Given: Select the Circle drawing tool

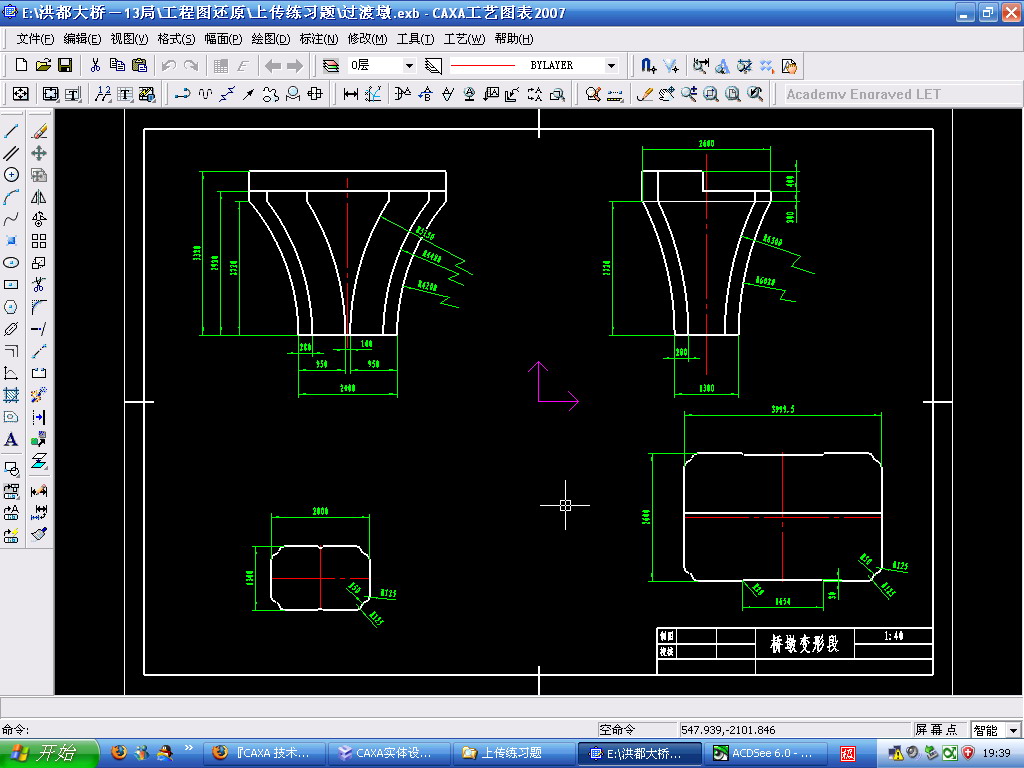Looking at the screenshot, I should coord(11,175).
